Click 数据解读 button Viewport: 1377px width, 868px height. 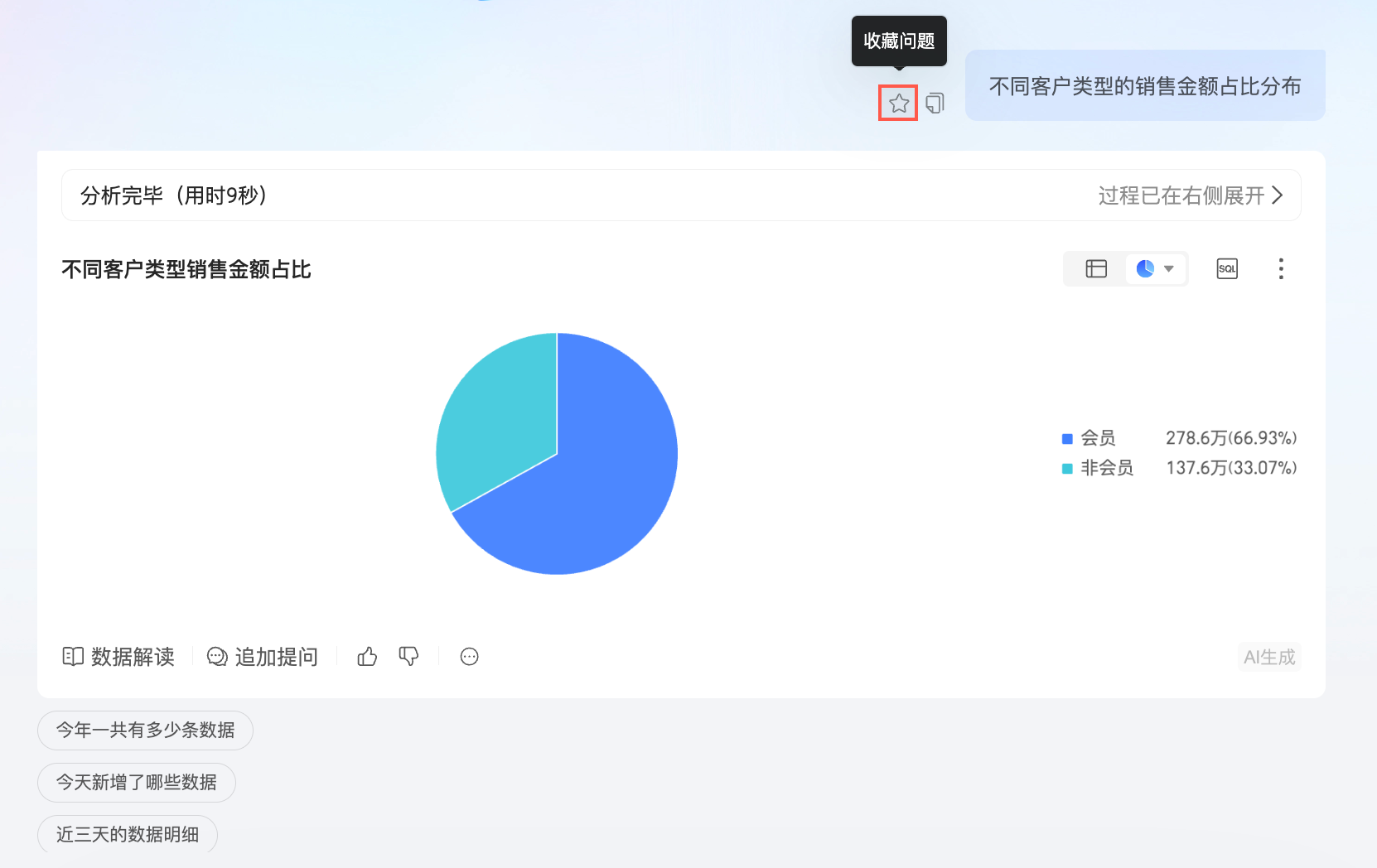[118, 657]
